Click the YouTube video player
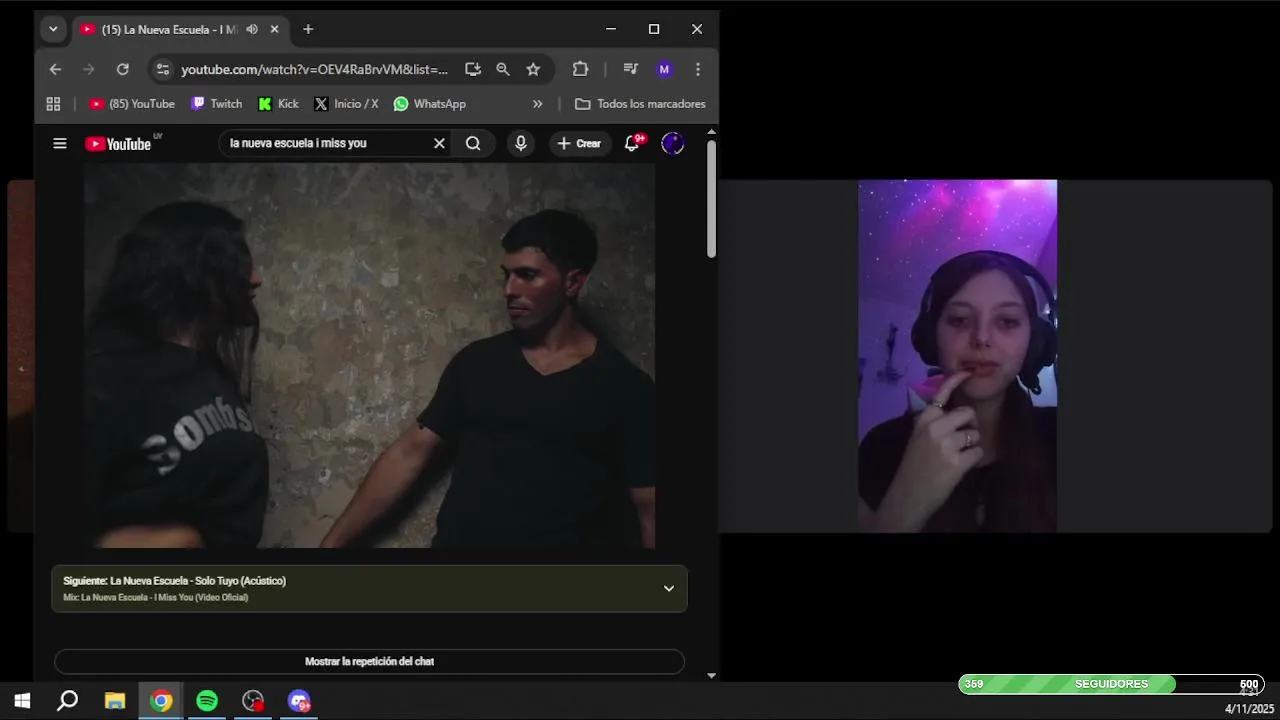This screenshot has height=720, width=1280. pos(369,355)
